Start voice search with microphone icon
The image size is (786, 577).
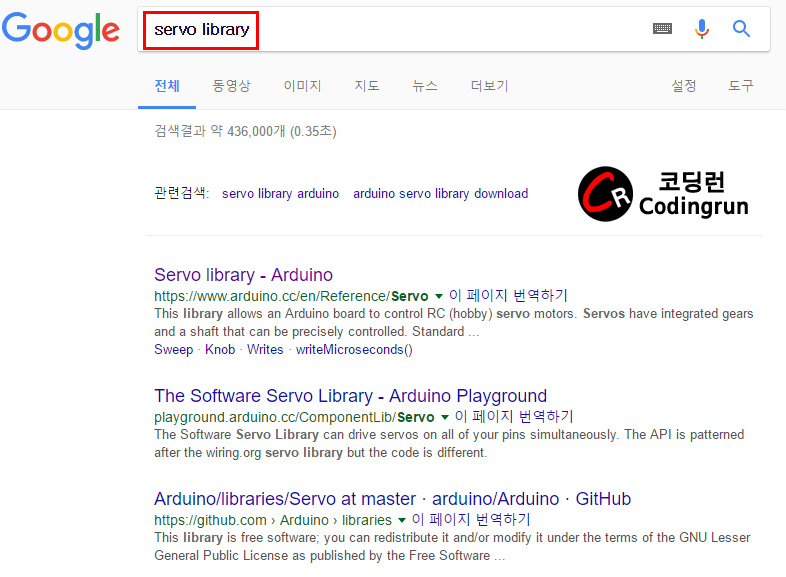702,29
